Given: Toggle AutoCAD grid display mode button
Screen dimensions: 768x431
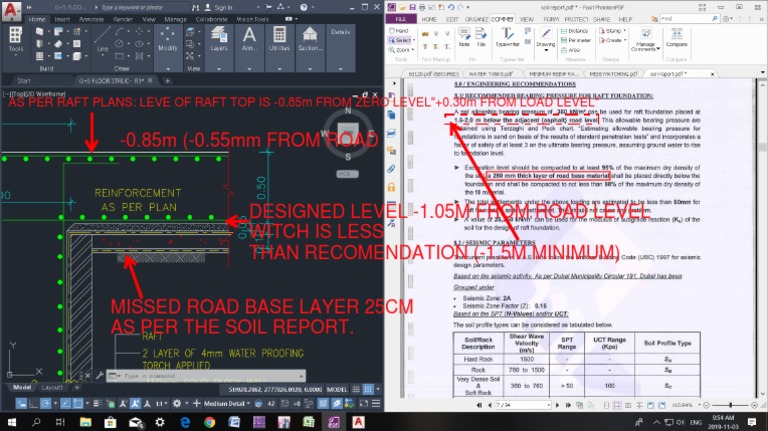Looking at the screenshot, I should (367, 389).
